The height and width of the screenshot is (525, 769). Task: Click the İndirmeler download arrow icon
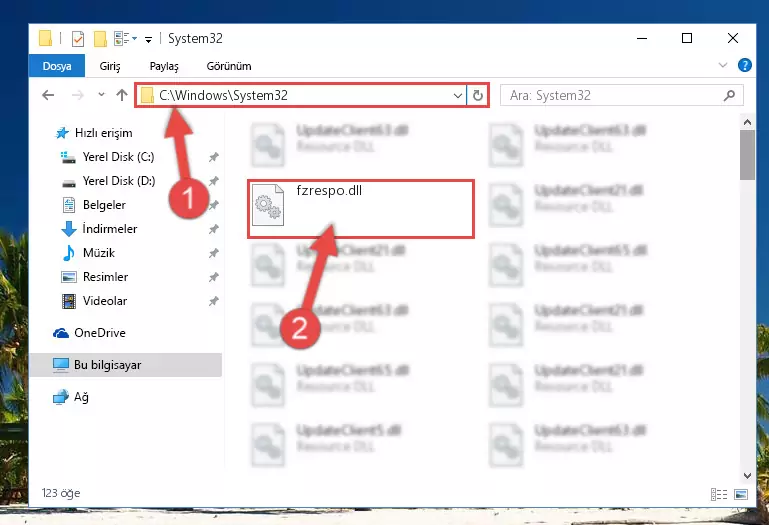click(69, 229)
